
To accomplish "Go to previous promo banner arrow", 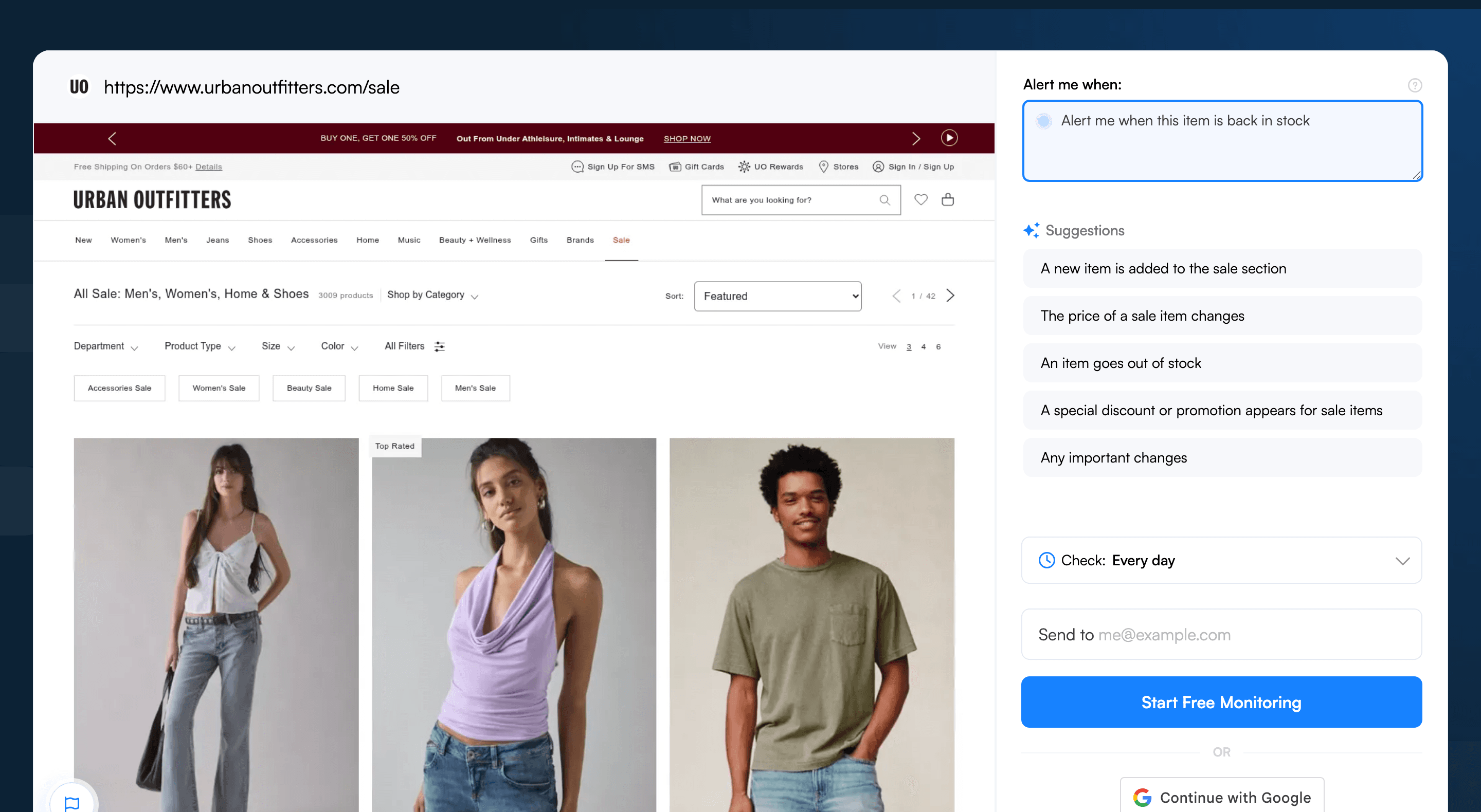I will (x=112, y=138).
